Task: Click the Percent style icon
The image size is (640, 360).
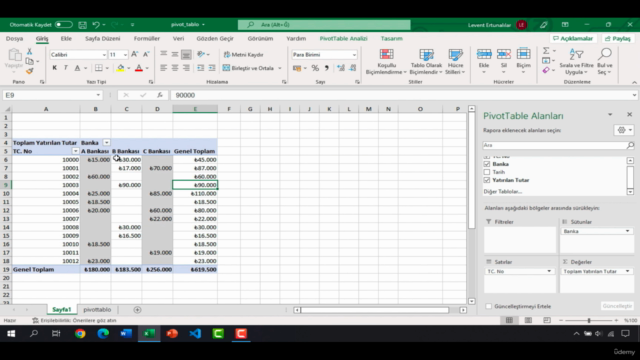Action: coord(315,68)
